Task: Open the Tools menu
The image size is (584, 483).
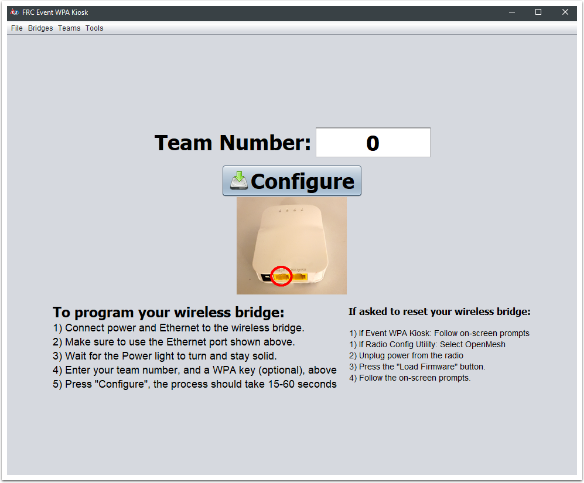Action: [x=94, y=28]
